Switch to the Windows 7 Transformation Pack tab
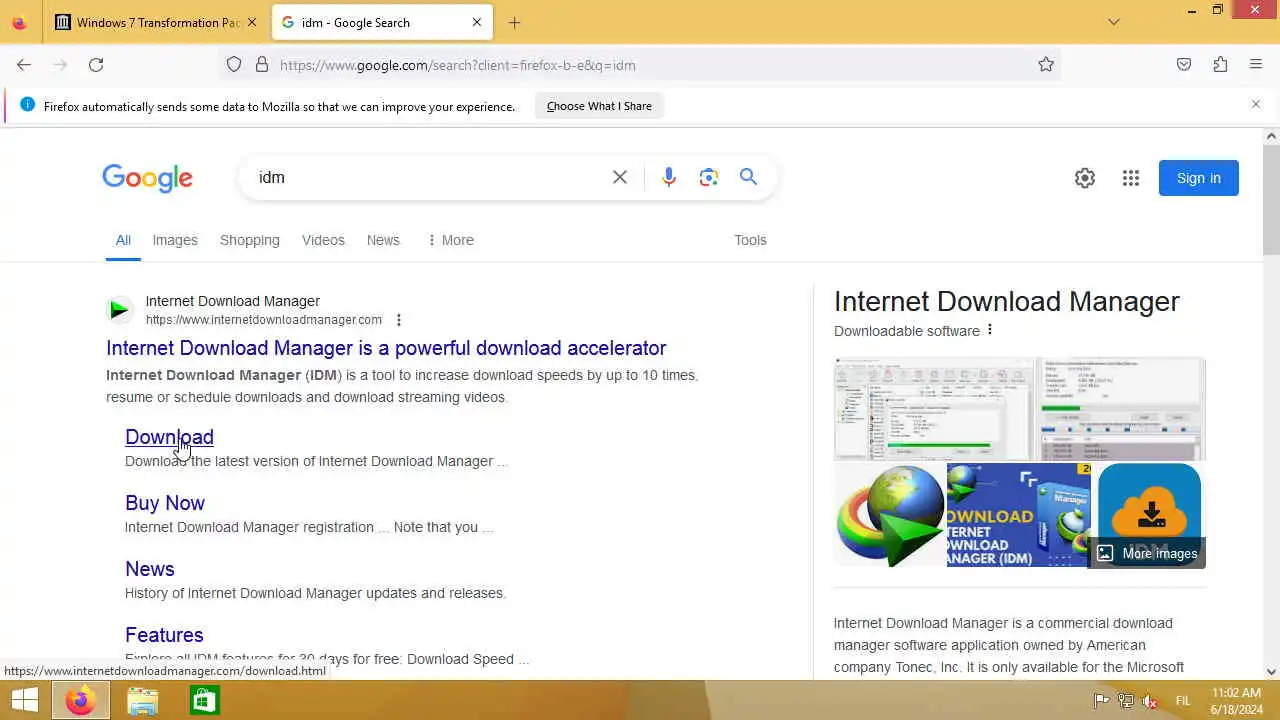This screenshot has width=1280, height=720. (155, 22)
